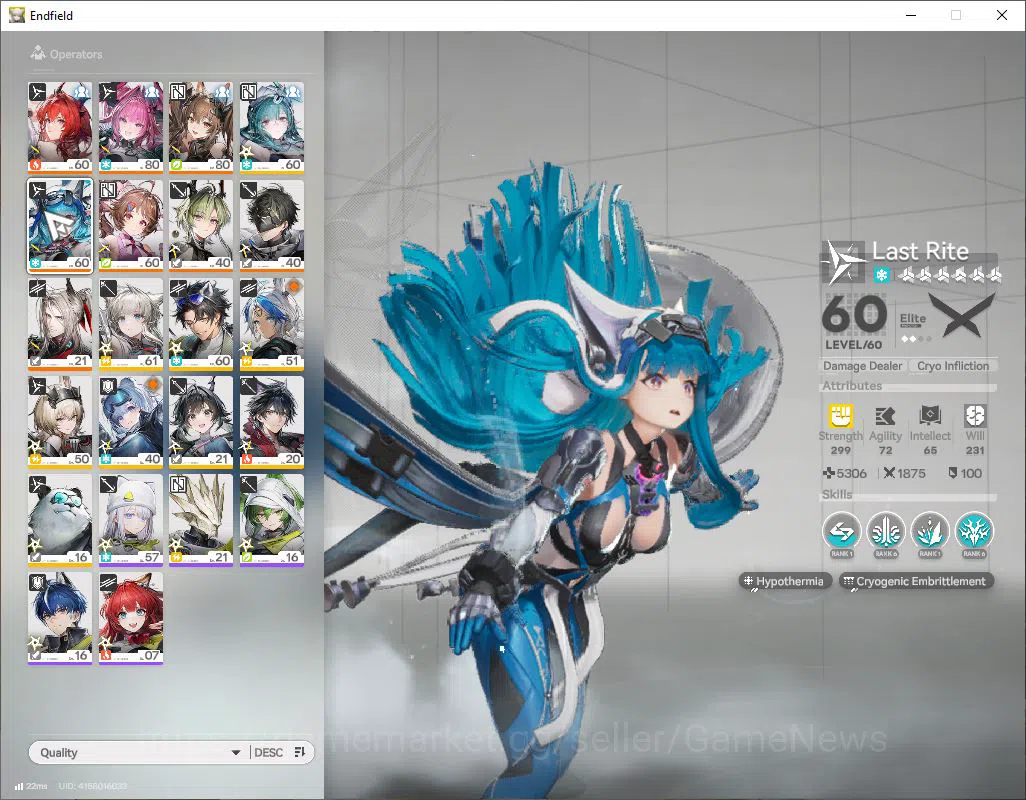Click the Quality dropdown arrow
1026x800 pixels.
236,753
